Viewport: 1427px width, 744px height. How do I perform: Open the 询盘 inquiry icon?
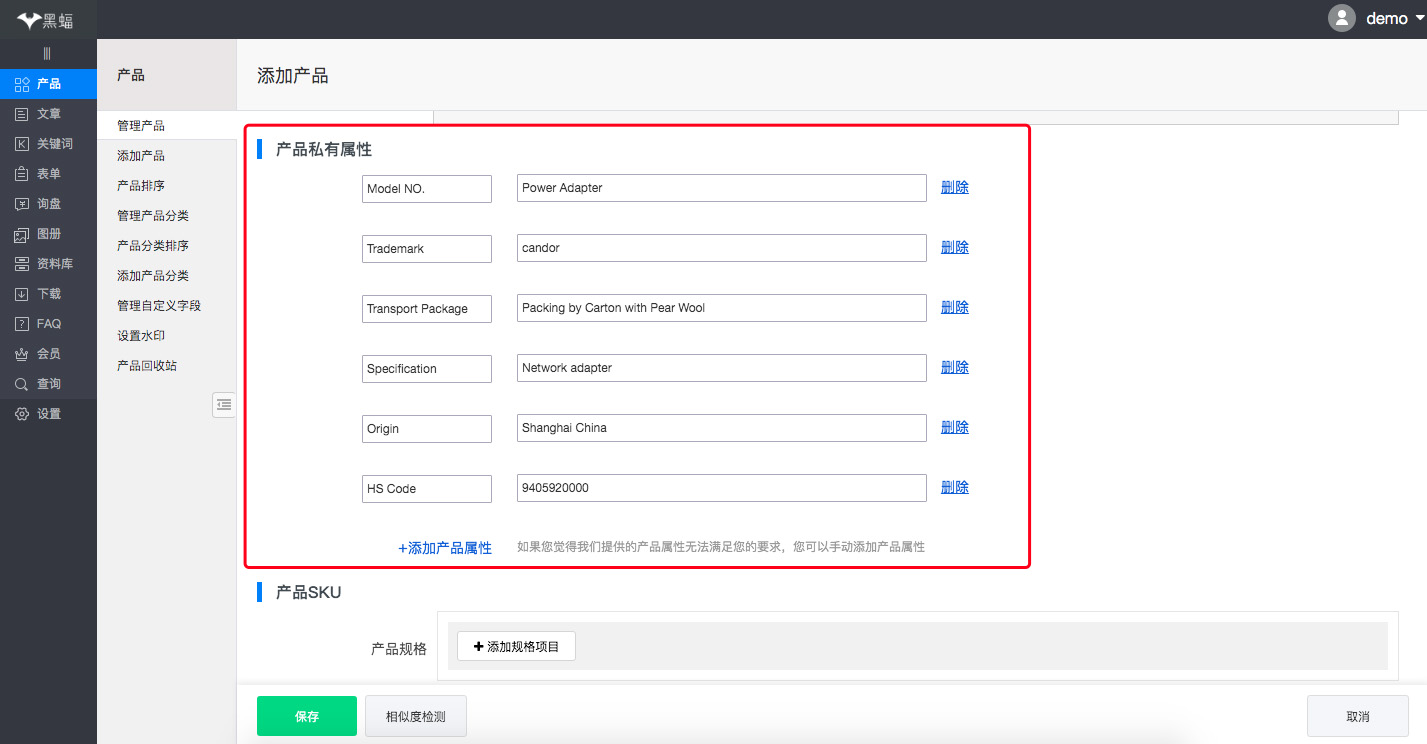click(22, 204)
